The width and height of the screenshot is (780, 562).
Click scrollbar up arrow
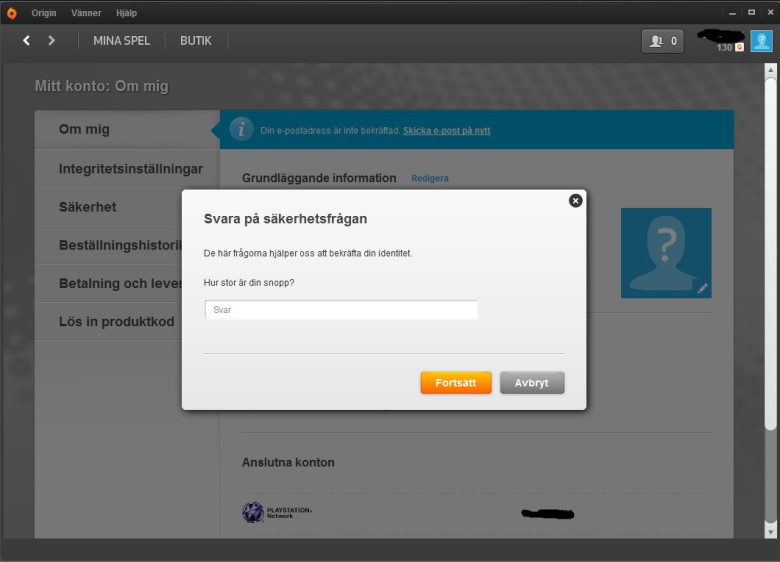[771, 70]
